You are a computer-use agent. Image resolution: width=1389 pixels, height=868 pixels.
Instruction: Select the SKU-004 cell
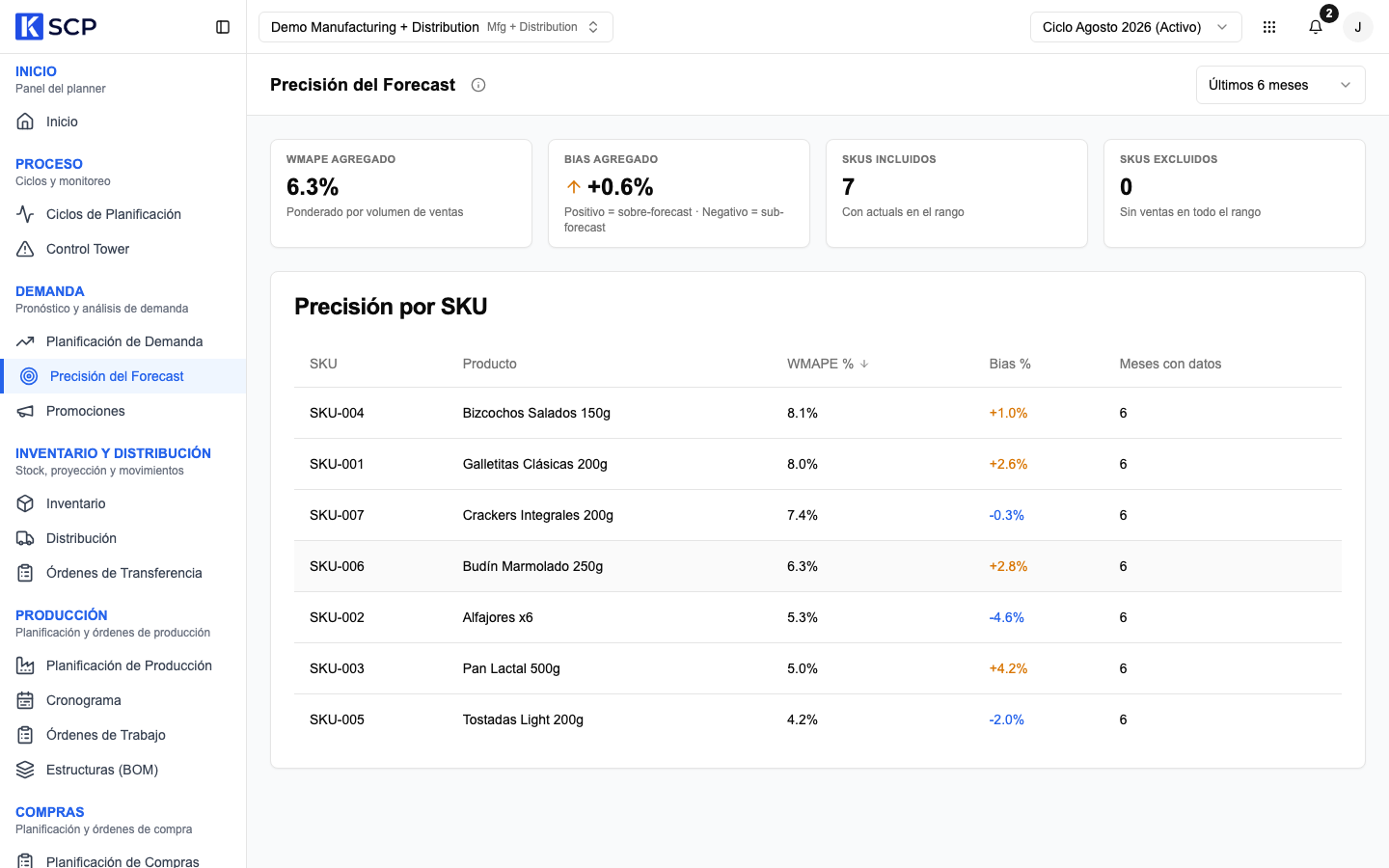tap(337, 413)
